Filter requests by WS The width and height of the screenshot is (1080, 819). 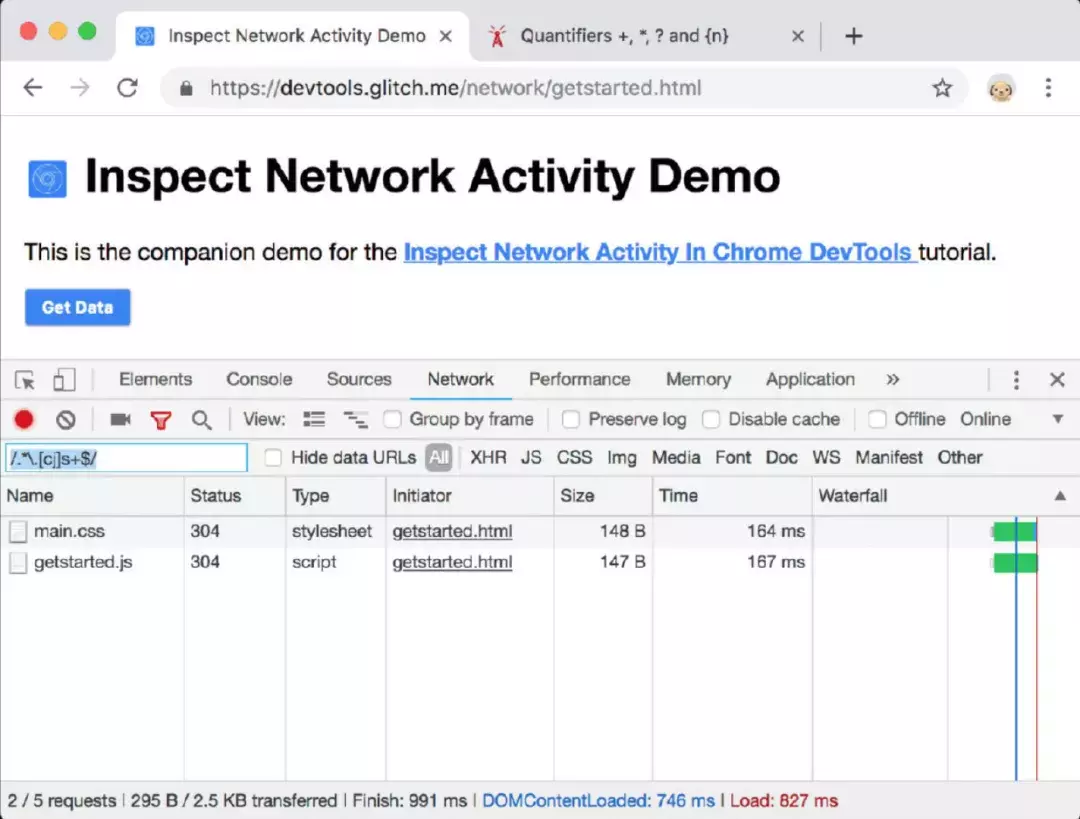826,457
